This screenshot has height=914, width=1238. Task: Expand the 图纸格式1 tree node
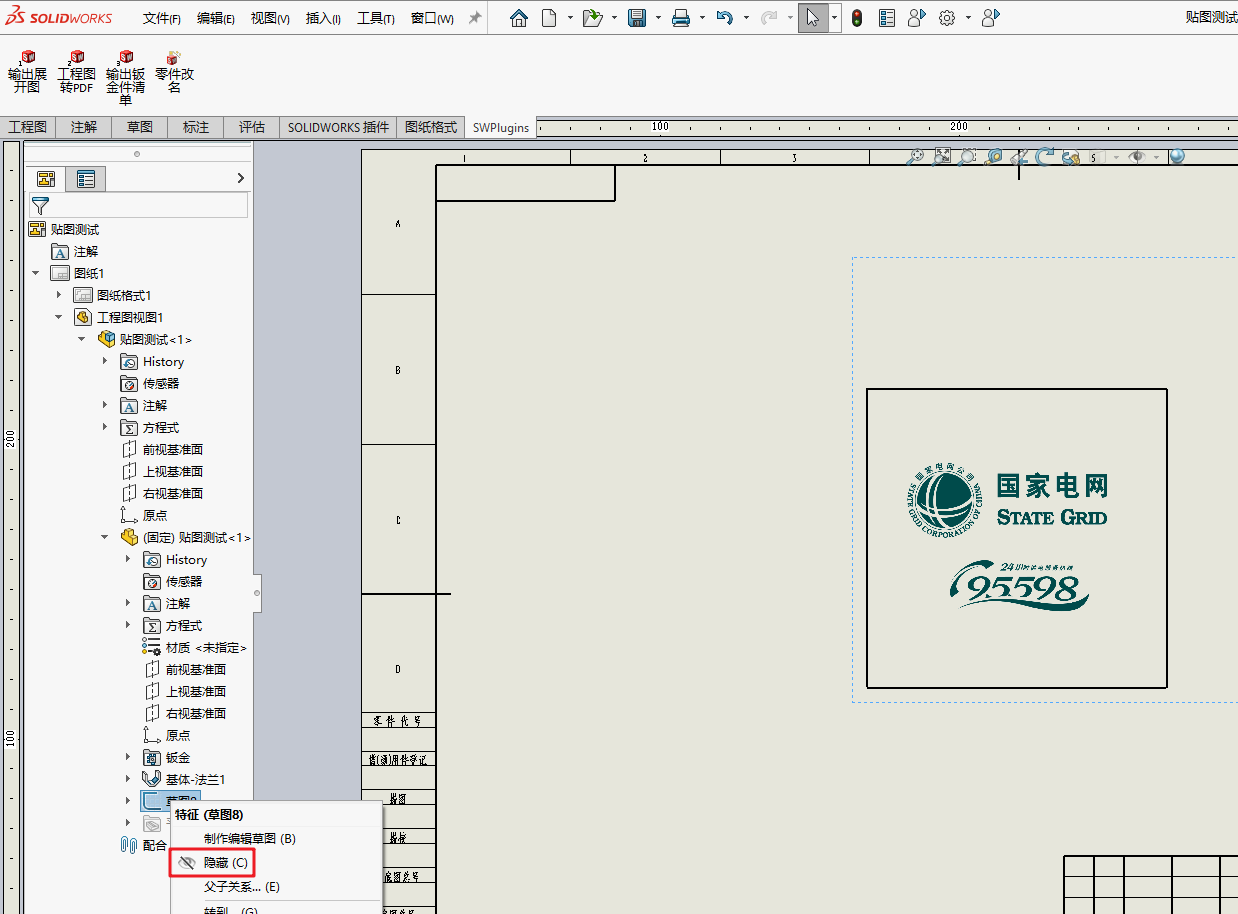(x=59, y=295)
